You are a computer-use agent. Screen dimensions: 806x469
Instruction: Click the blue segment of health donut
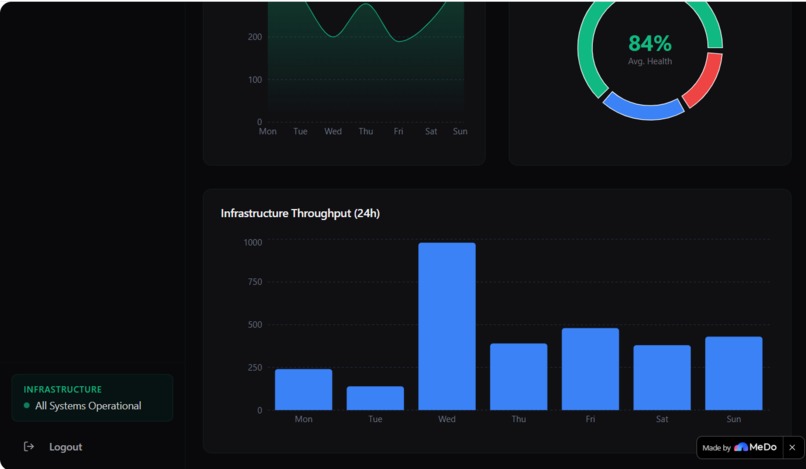pos(645,109)
